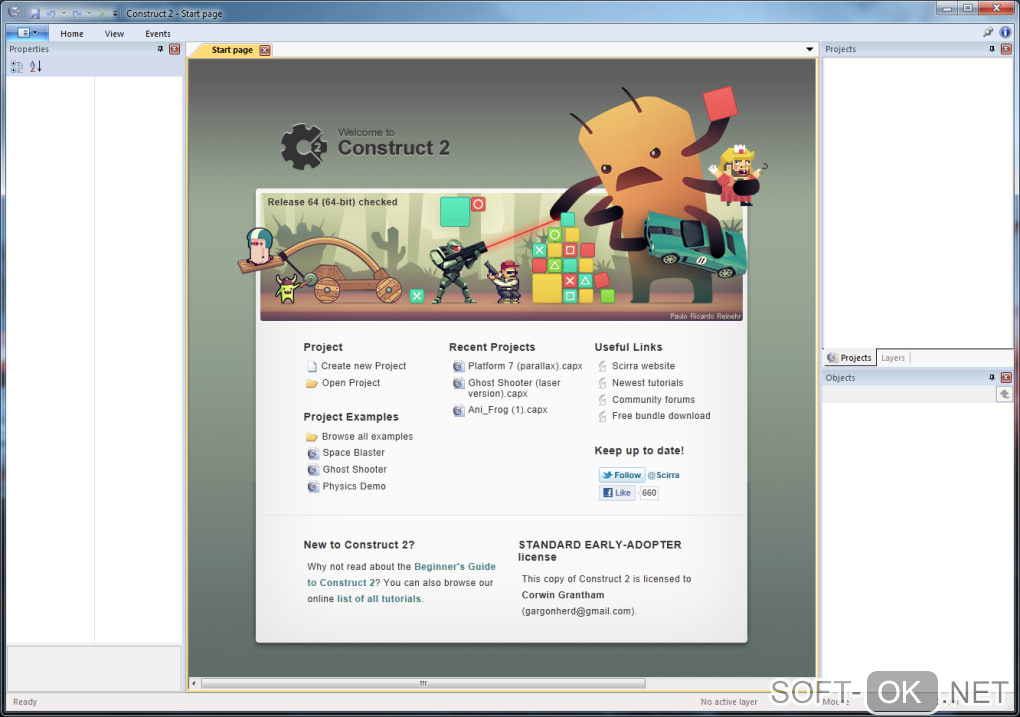
Task: Click the Construct 2 gear logo
Action: (x=304, y=147)
